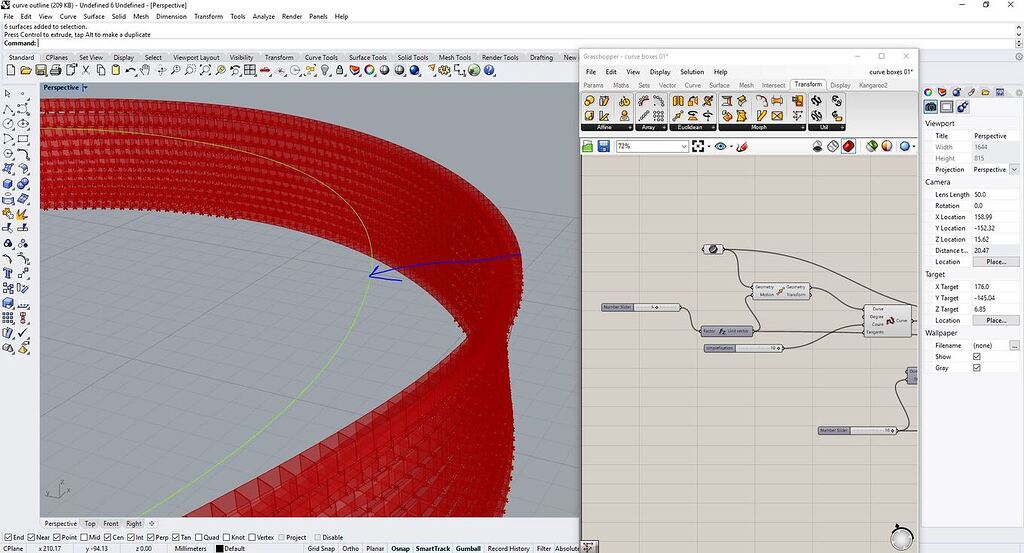The image size is (1024, 553).
Task: Click the camera icon in properties panel
Action: [931, 106]
